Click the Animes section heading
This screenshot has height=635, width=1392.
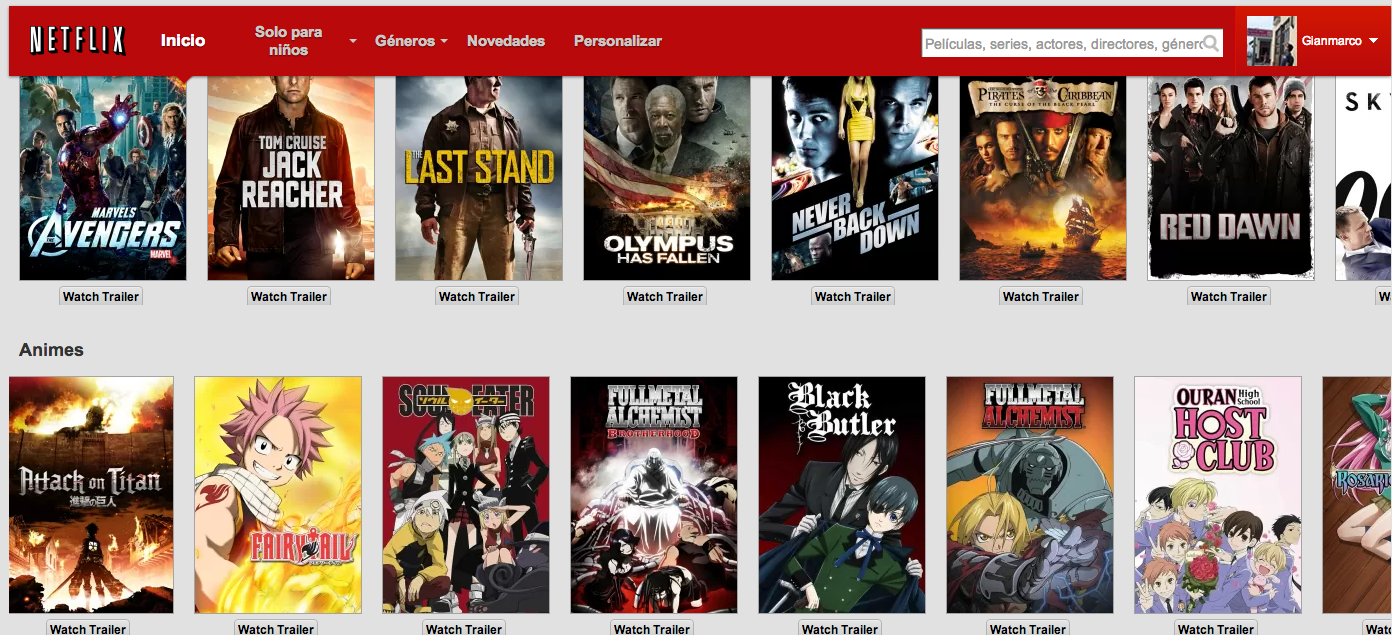[51, 350]
